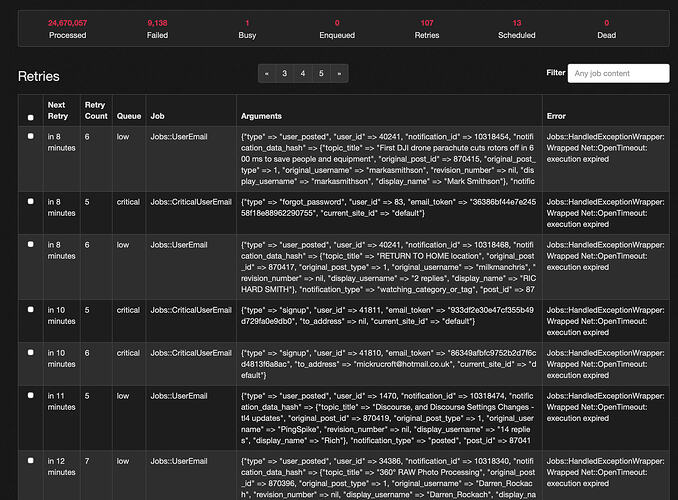Click the 'Queue' column header
The height and width of the screenshot is (500, 678).
pos(129,116)
